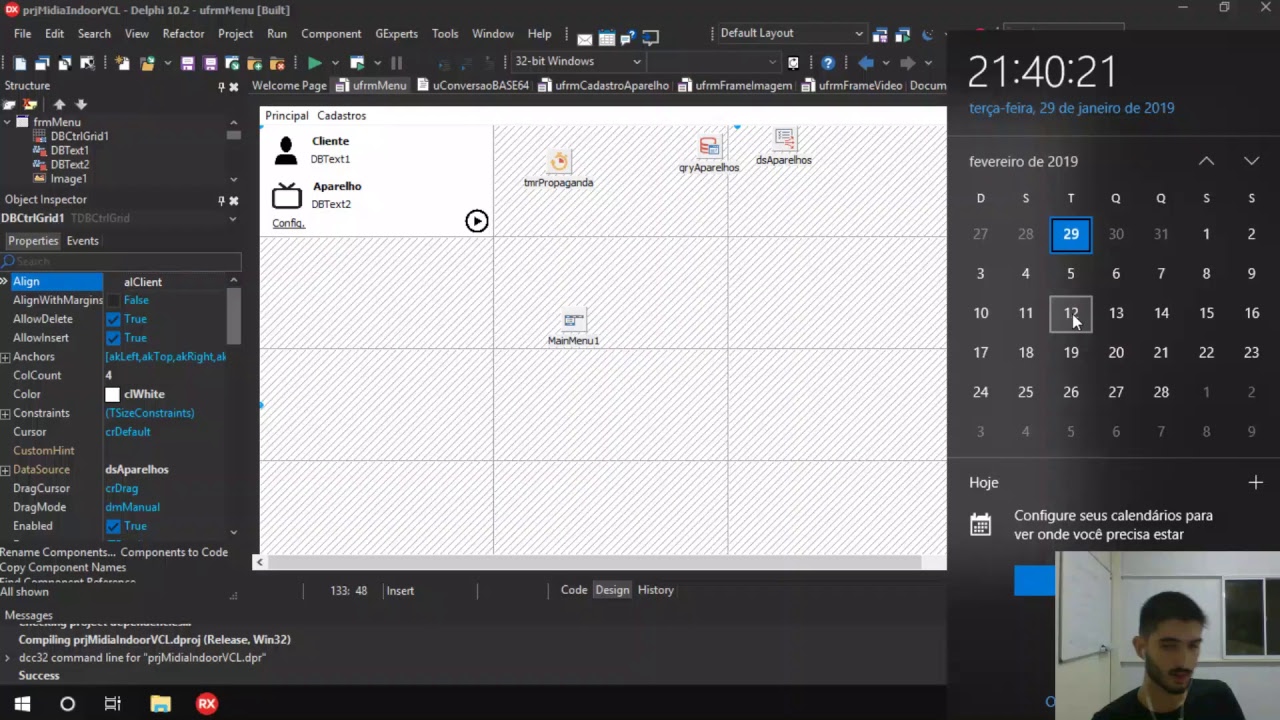The image size is (1280, 720).
Task: Expand the Anchors property
Action: click(x=6, y=357)
